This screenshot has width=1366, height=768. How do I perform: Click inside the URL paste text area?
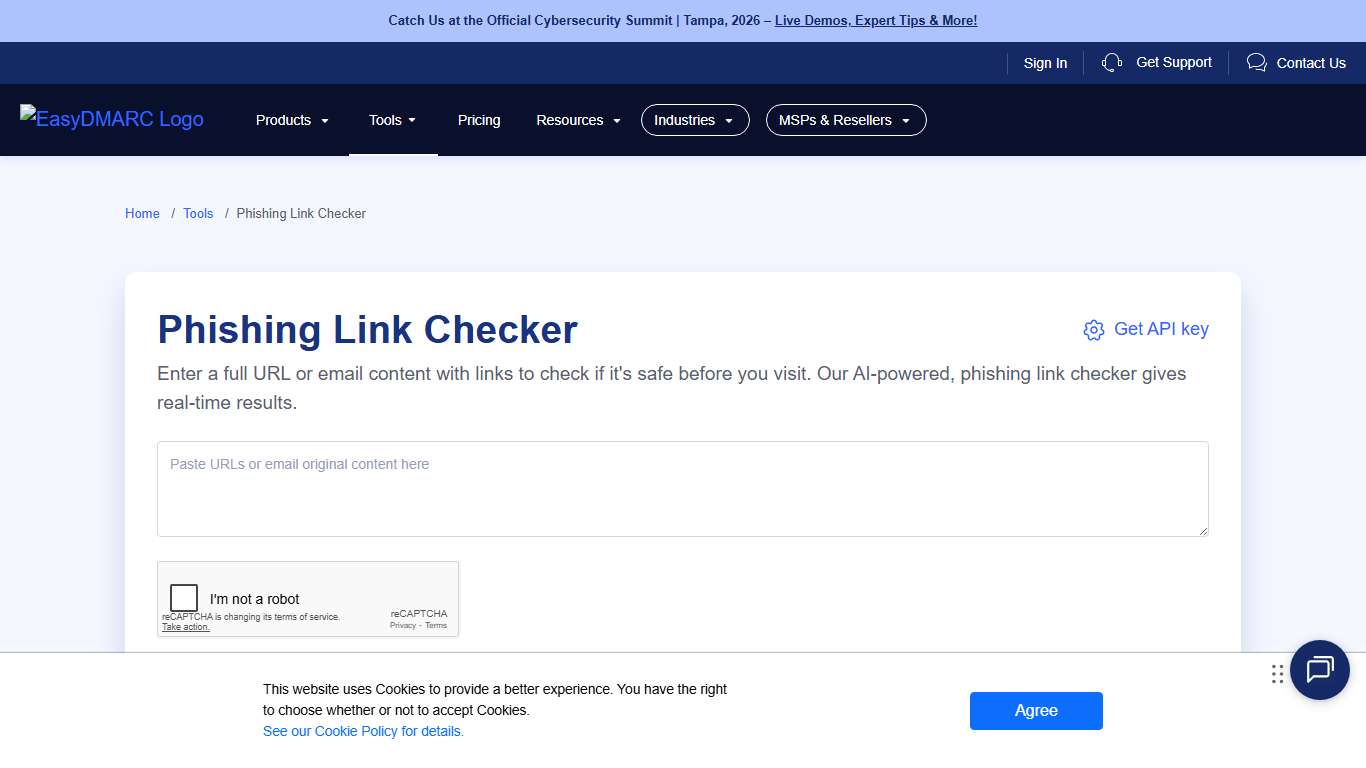[683, 489]
